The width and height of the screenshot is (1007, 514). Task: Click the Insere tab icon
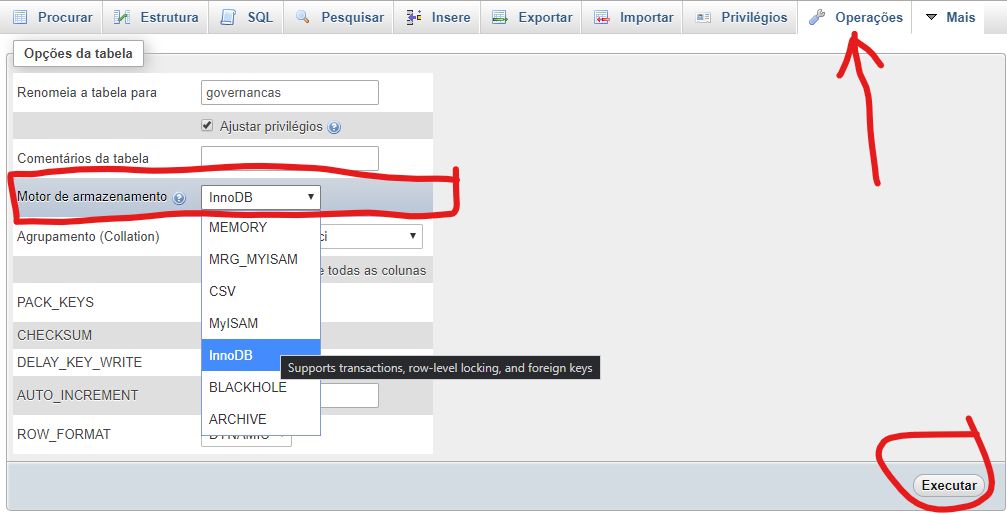414,17
